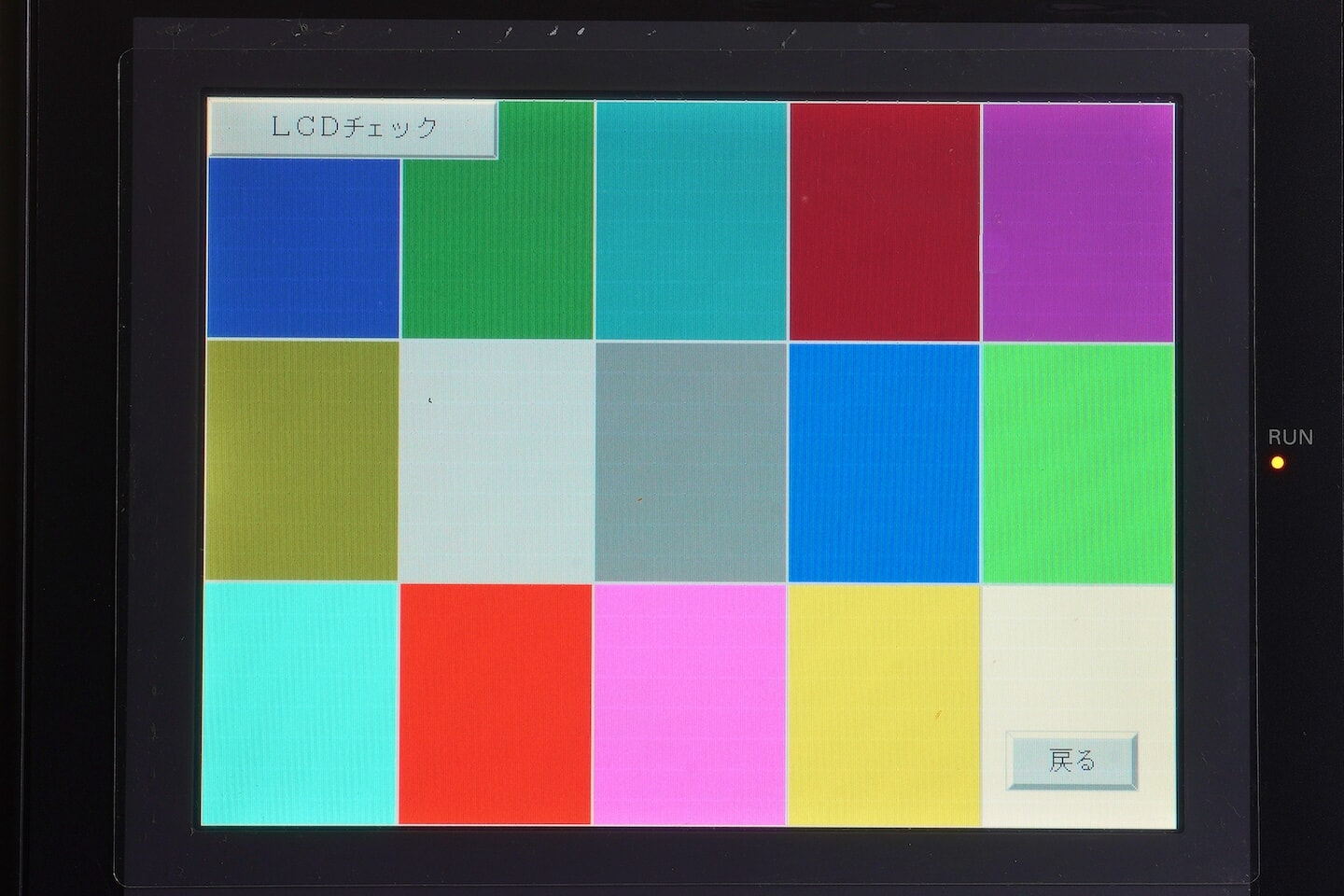Click the crimson dark red block
Screen dimensions: 1344x896
(x=884, y=221)
